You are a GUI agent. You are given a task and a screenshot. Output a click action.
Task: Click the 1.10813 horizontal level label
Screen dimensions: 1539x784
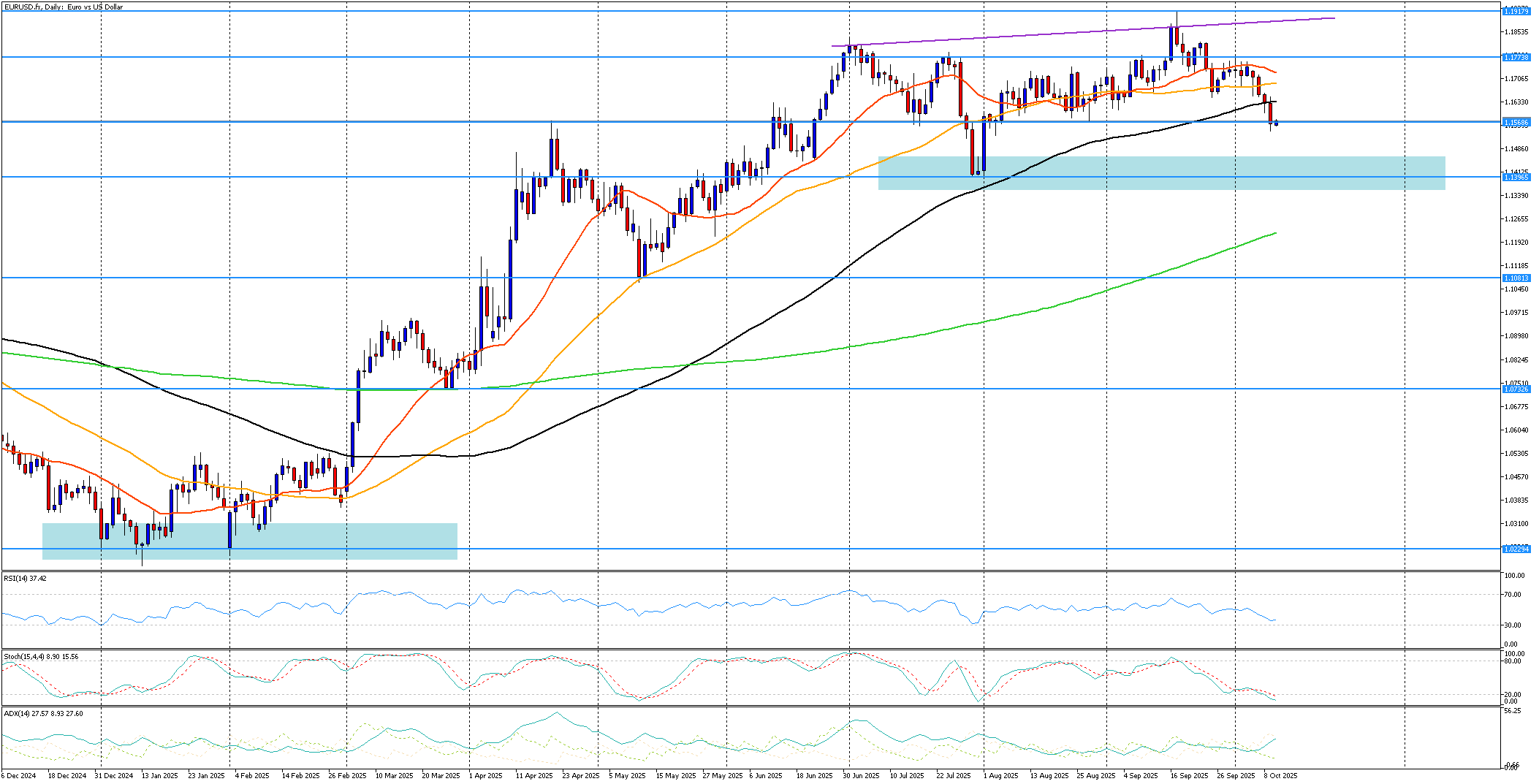point(1516,278)
